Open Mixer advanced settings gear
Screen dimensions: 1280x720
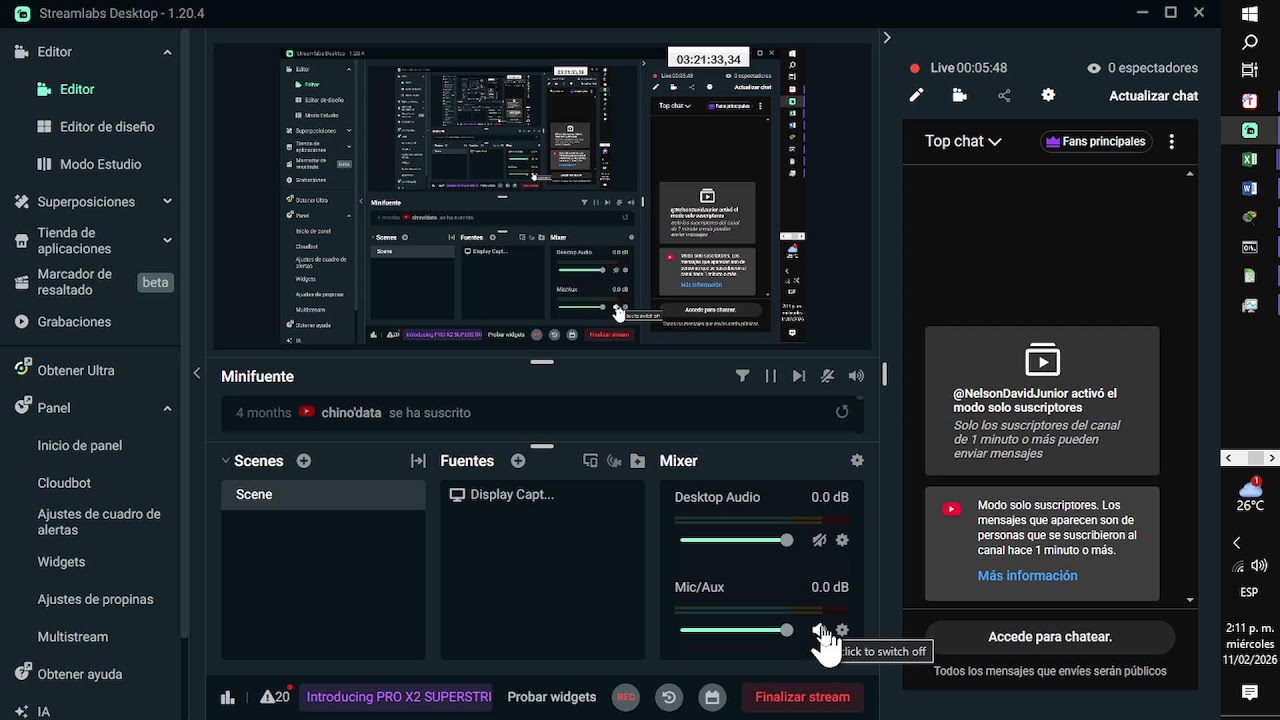pyautogui.click(x=857, y=461)
